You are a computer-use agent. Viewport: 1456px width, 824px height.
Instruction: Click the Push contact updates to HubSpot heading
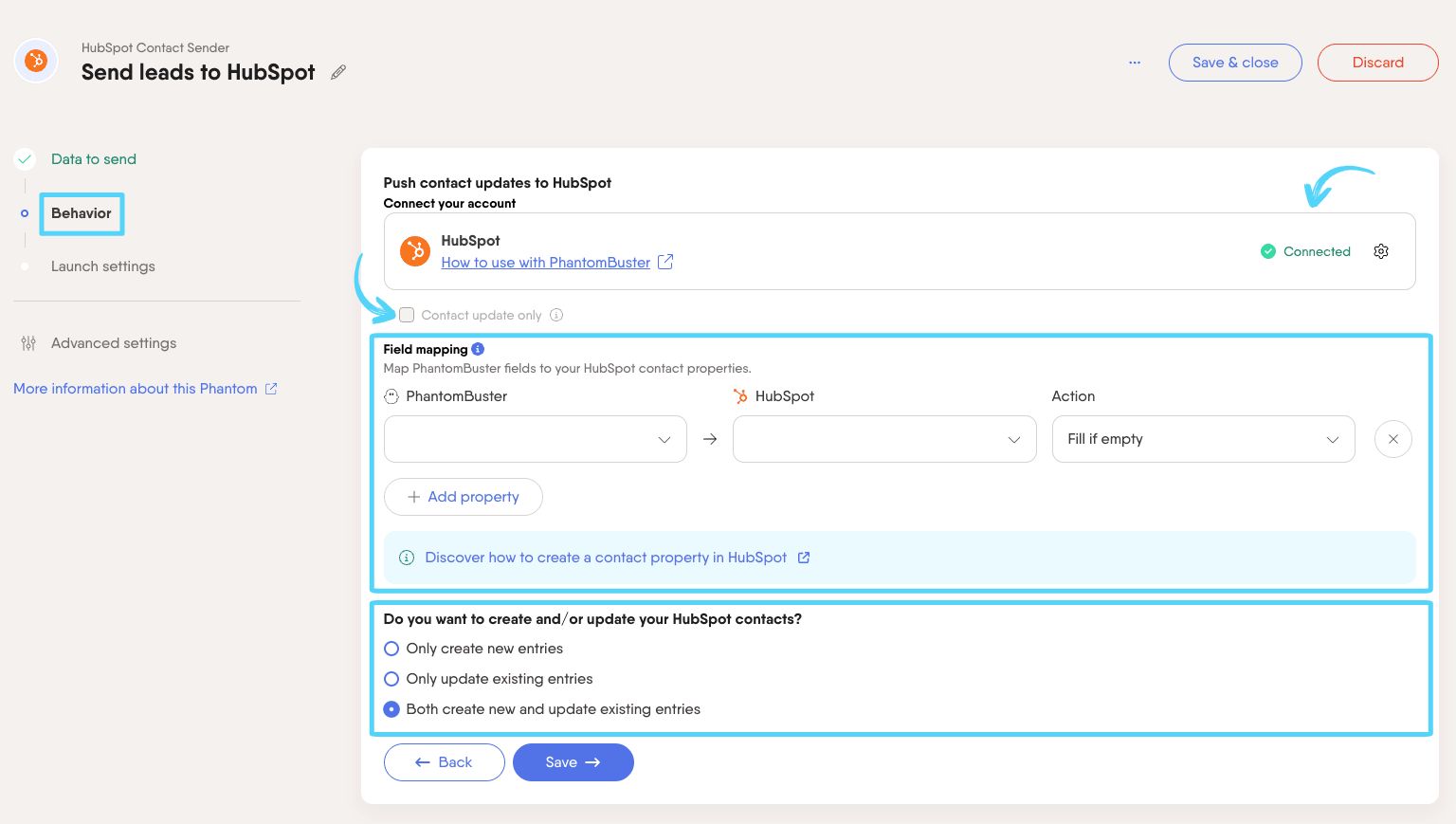(x=498, y=183)
